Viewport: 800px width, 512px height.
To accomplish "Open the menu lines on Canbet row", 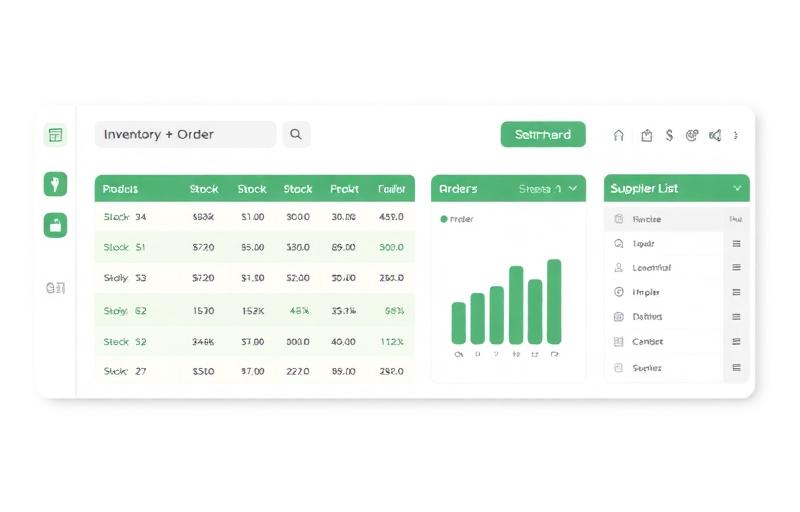I will [x=736, y=342].
